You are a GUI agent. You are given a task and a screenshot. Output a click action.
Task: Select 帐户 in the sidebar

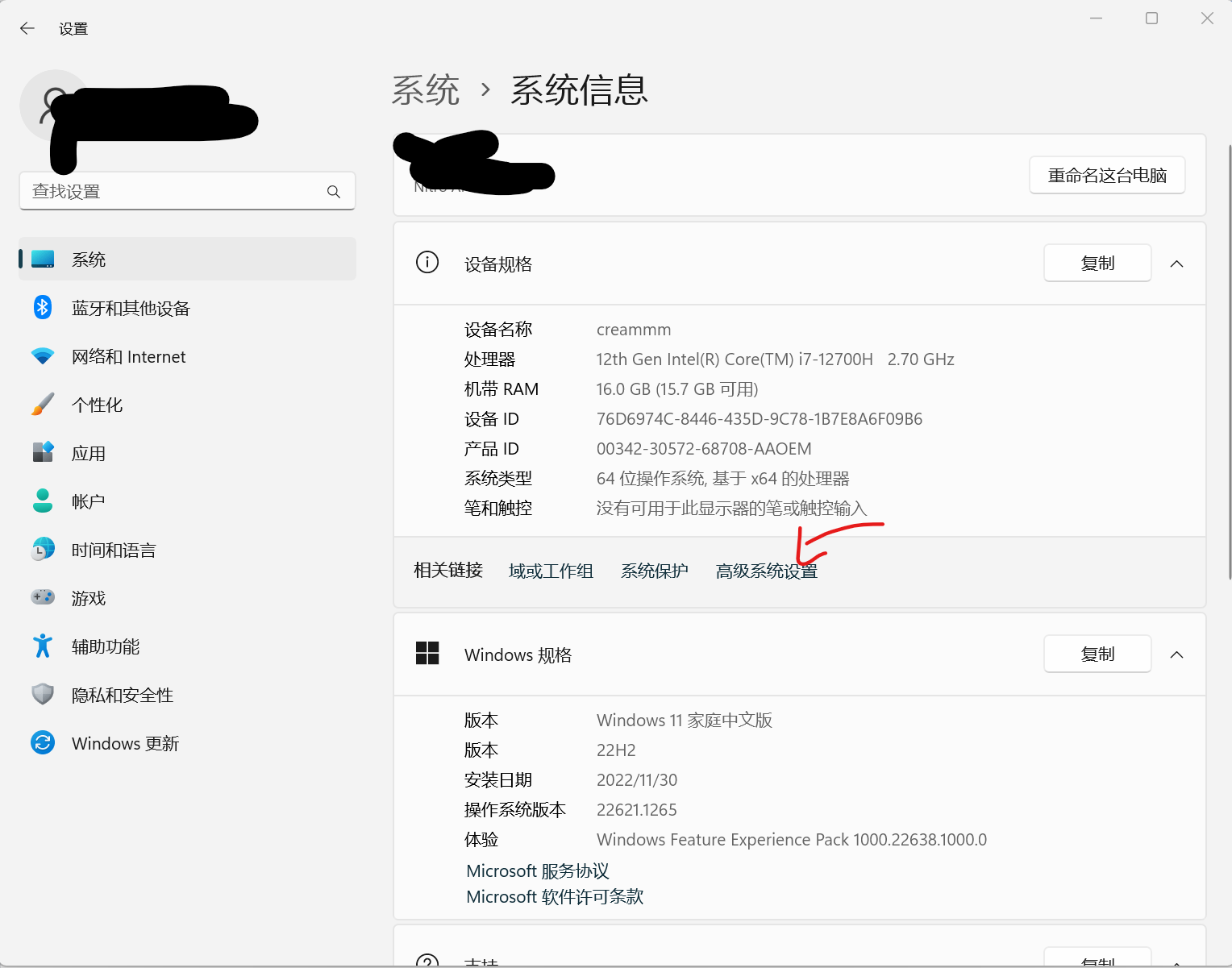[89, 502]
